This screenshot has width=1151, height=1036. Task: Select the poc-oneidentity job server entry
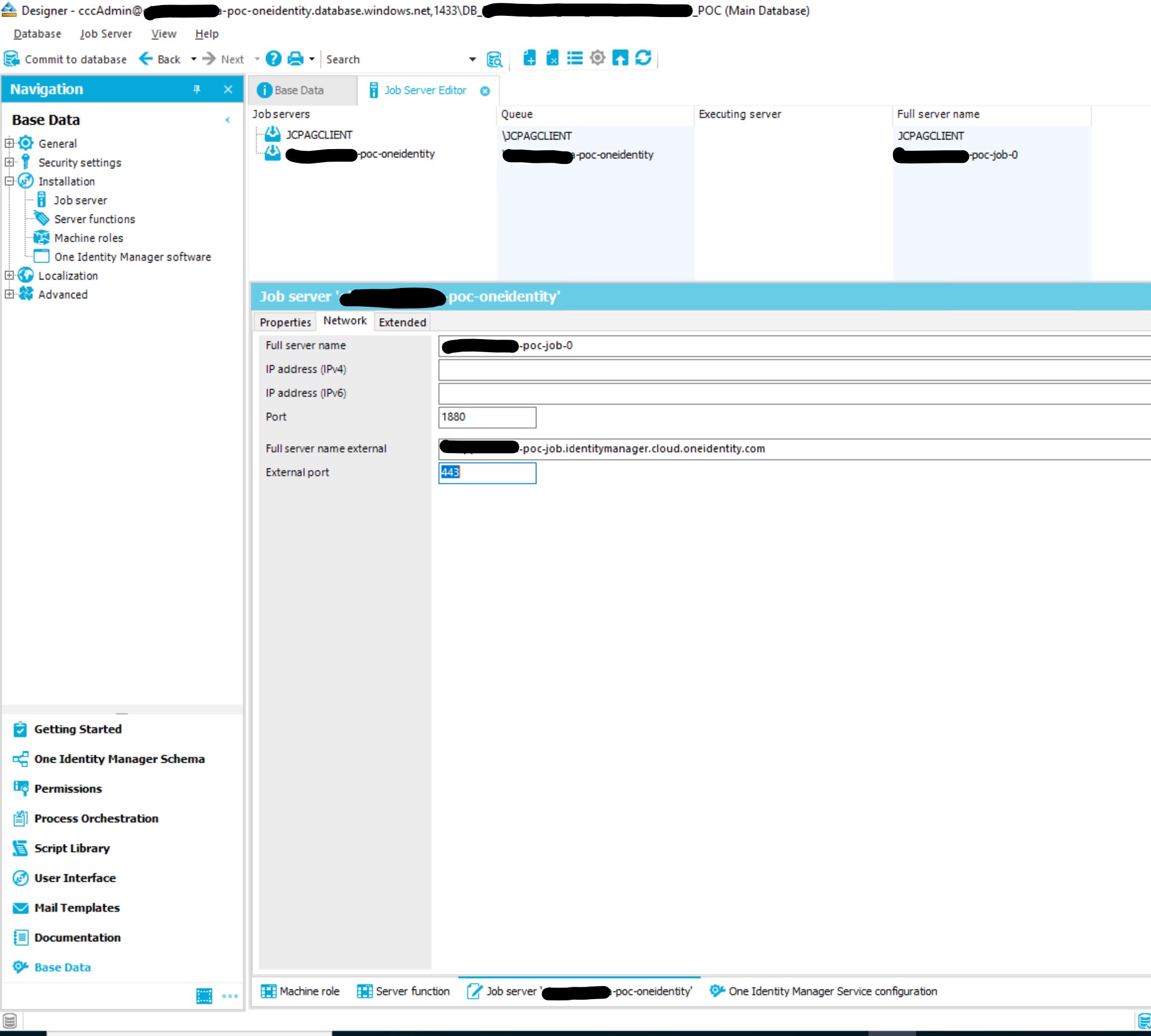pos(360,154)
